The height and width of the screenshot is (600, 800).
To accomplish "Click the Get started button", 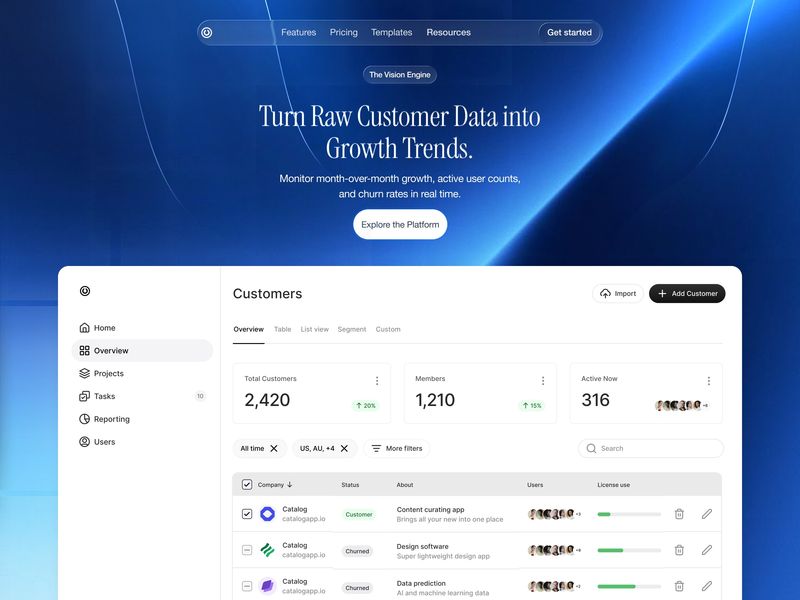I will tap(569, 33).
